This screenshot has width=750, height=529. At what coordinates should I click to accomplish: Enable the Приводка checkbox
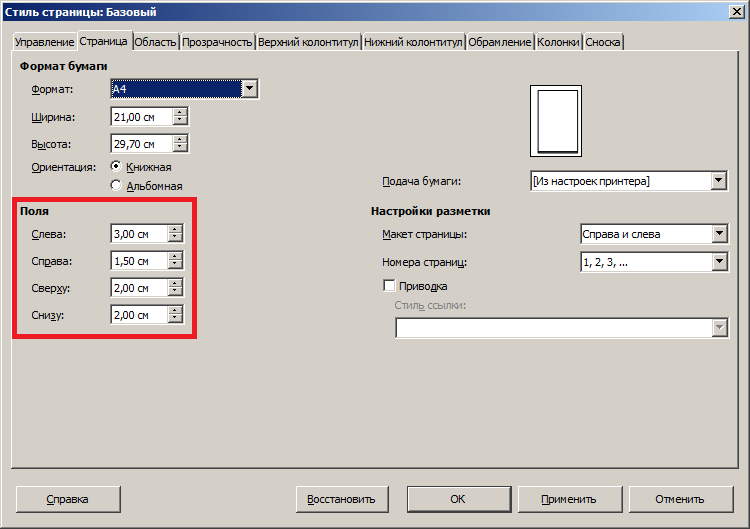(390, 286)
